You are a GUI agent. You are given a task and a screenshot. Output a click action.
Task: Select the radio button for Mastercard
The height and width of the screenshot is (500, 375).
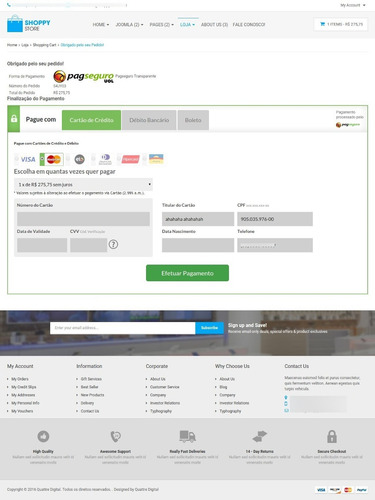pyautogui.click(x=42, y=159)
